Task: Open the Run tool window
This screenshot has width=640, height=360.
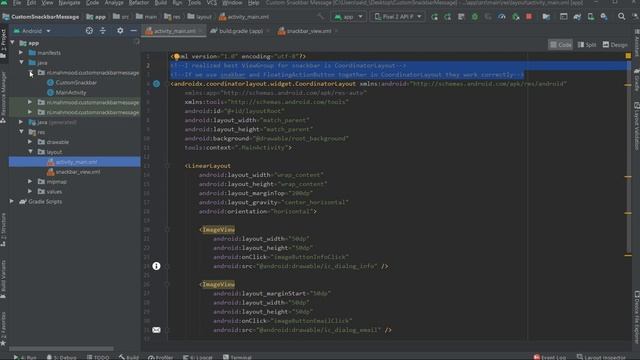Action: [x=25, y=357]
